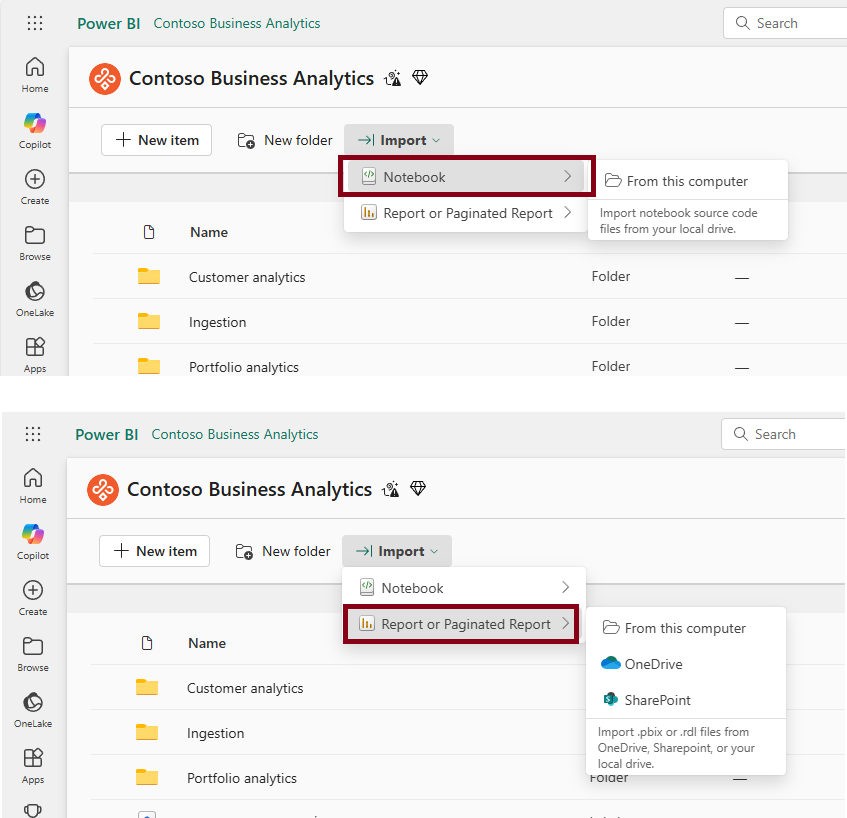The height and width of the screenshot is (818, 847).
Task: Choose From this computer in Notebook submenu
Action: pyautogui.click(x=687, y=181)
